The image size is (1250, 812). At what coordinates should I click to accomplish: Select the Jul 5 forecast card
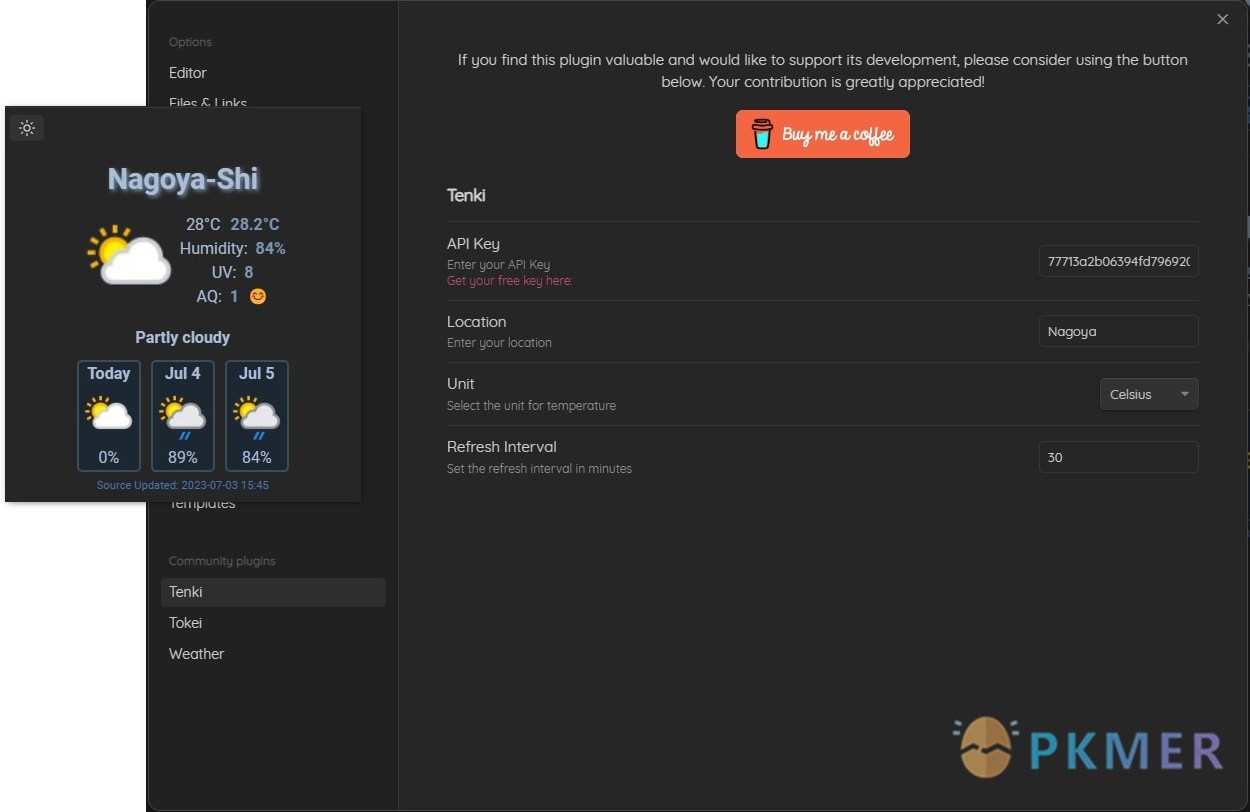257,416
